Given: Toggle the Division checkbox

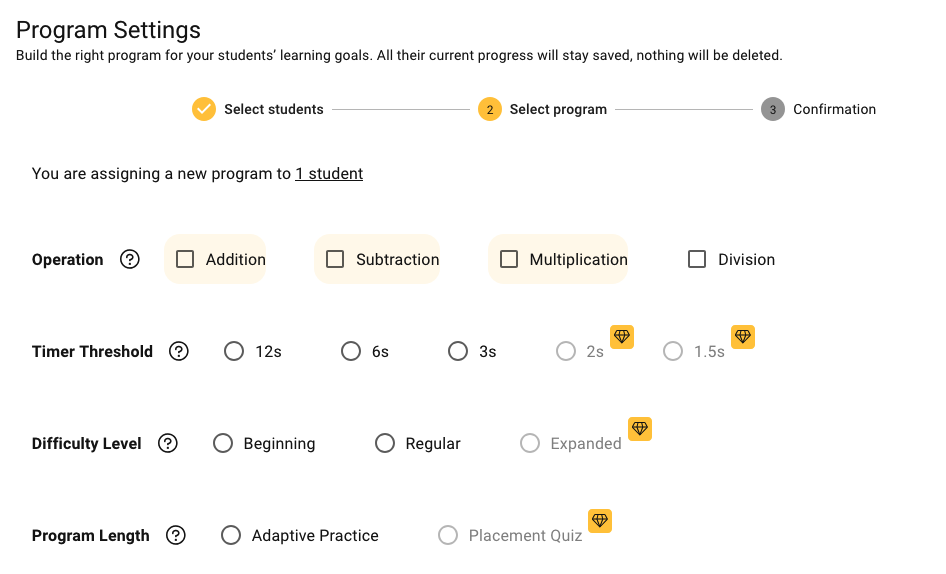Looking at the screenshot, I should [x=697, y=259].
